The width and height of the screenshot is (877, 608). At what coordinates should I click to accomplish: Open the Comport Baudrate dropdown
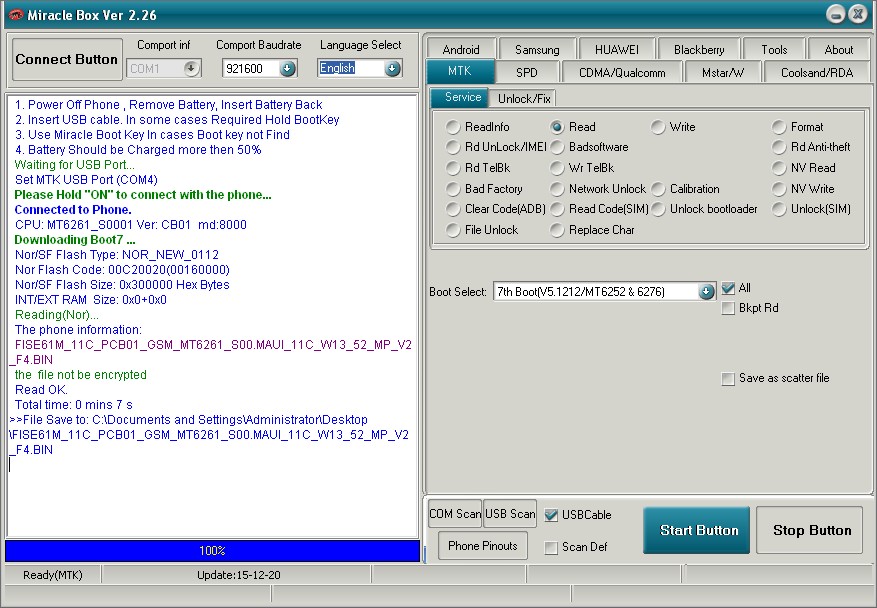pos(288,67)
